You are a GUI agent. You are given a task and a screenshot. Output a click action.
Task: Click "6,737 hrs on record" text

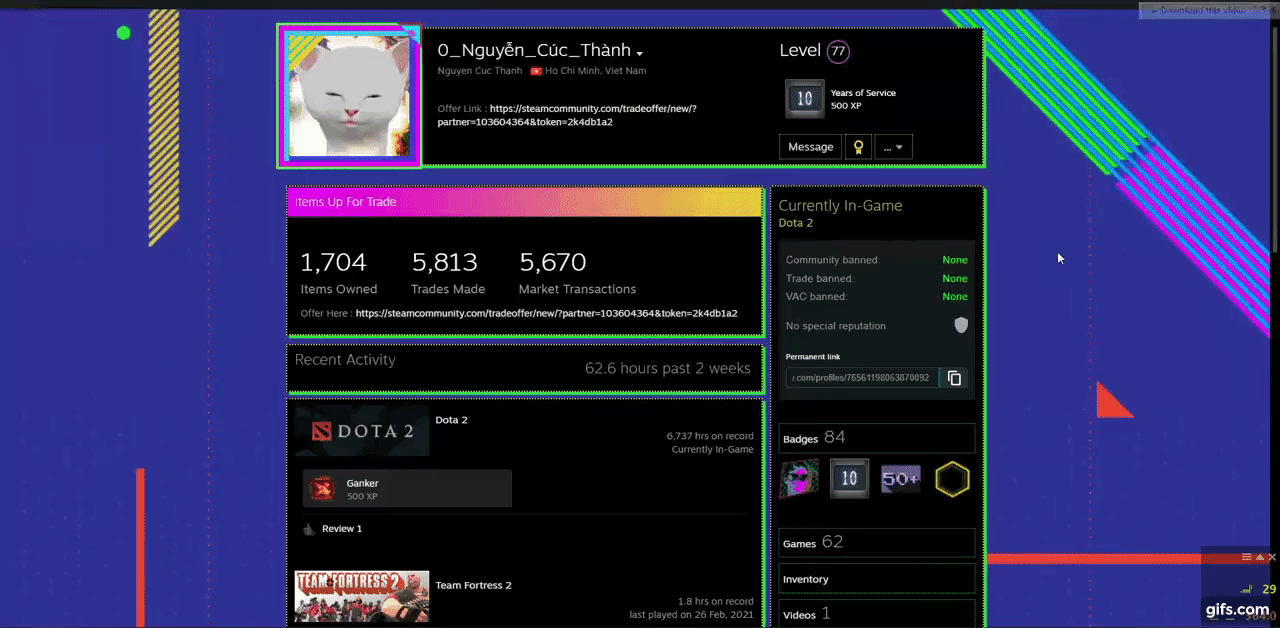coord(710,436)
